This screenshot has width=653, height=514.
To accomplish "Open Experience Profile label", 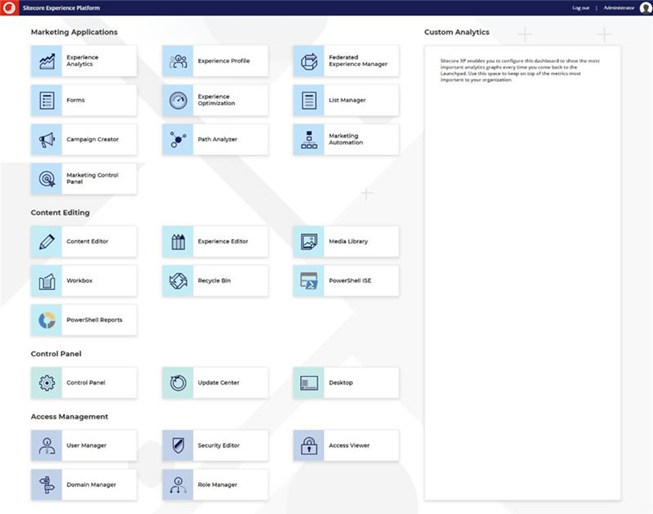I will 224,61.
